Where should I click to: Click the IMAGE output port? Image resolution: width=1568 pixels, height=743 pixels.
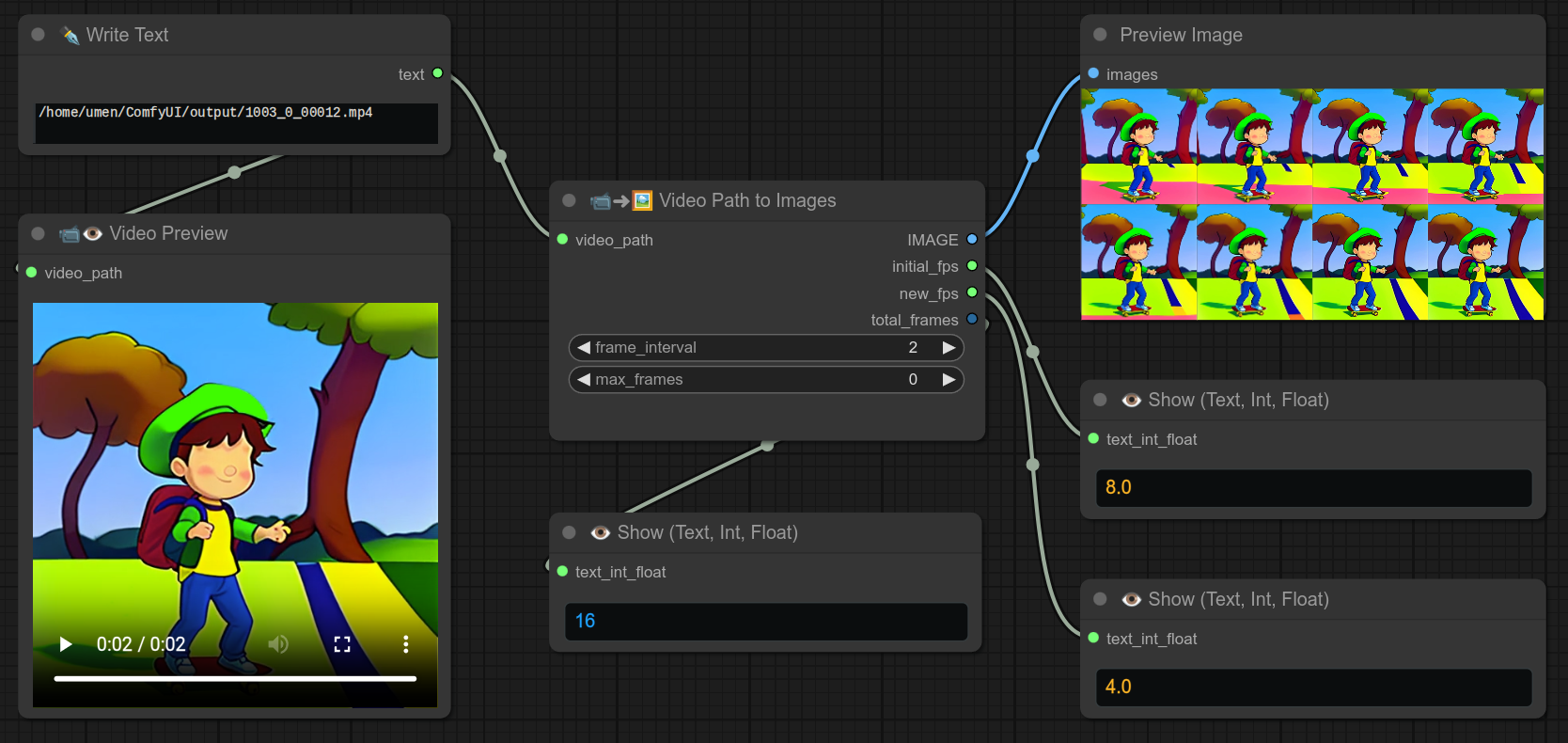point(972,240)
